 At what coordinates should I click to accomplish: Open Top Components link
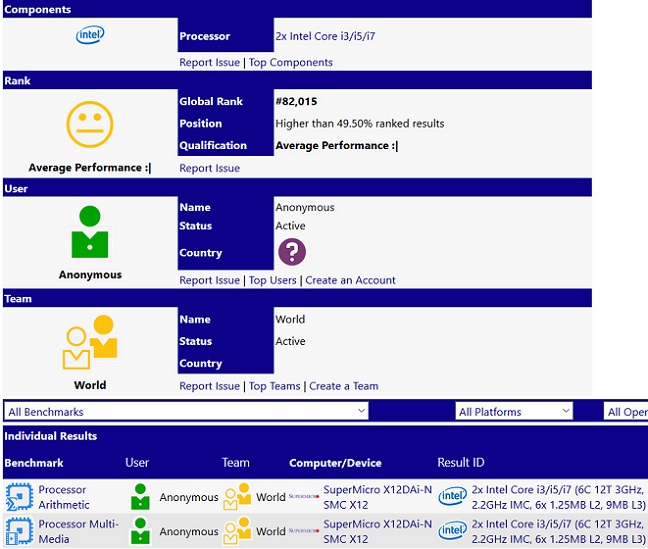[x=291, y=62]
